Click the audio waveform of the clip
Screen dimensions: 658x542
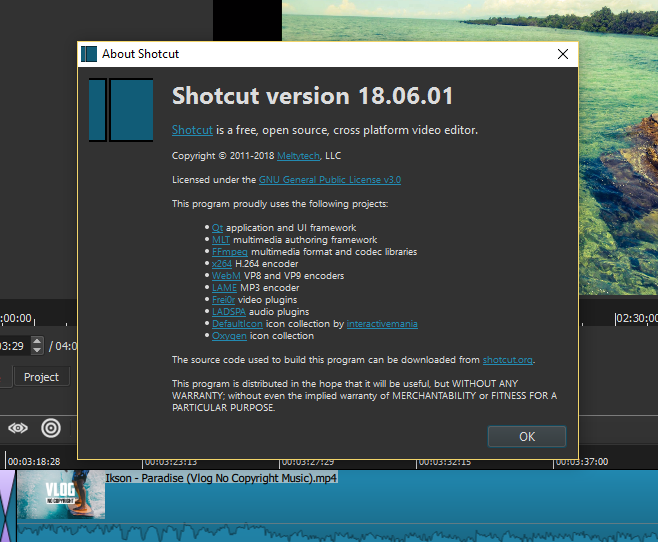click(336, 532)
